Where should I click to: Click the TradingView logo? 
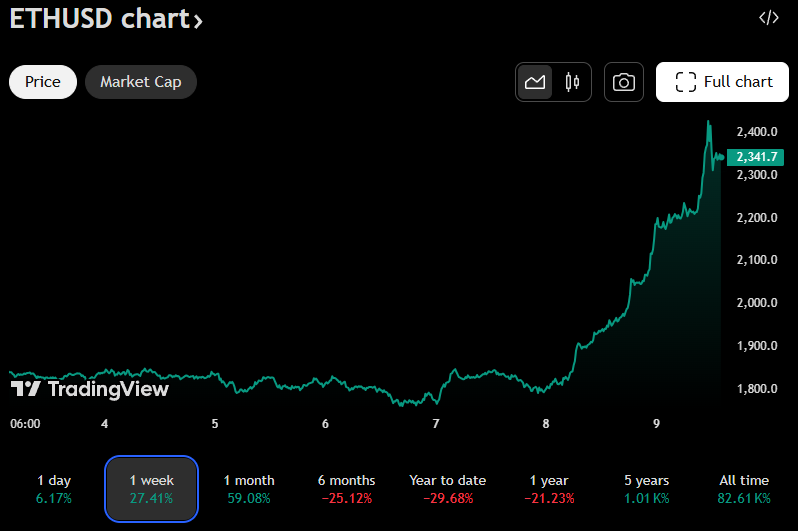click(x=90, y=389)
